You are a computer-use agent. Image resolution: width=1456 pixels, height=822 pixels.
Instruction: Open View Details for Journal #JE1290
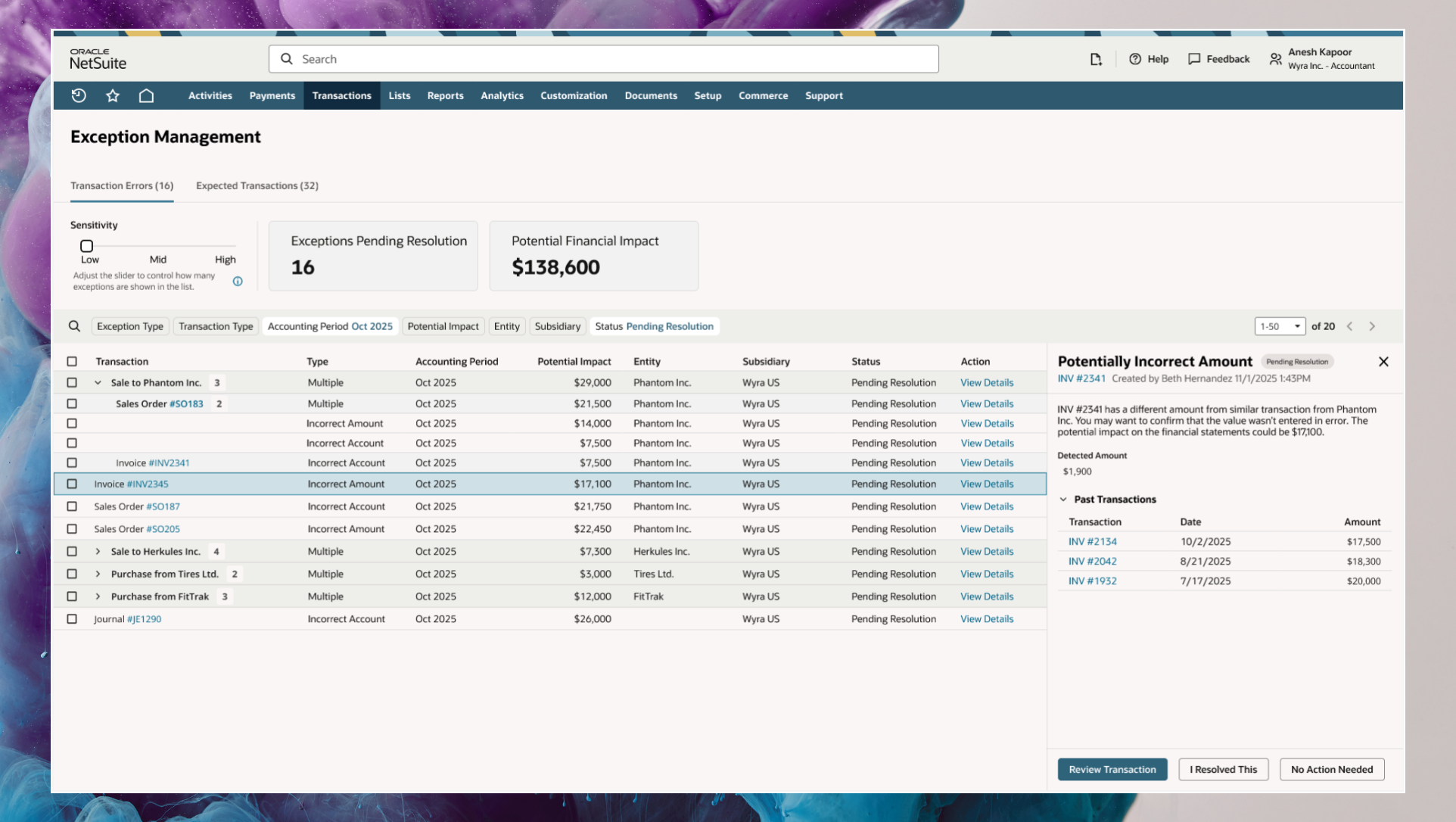point(987,619)
